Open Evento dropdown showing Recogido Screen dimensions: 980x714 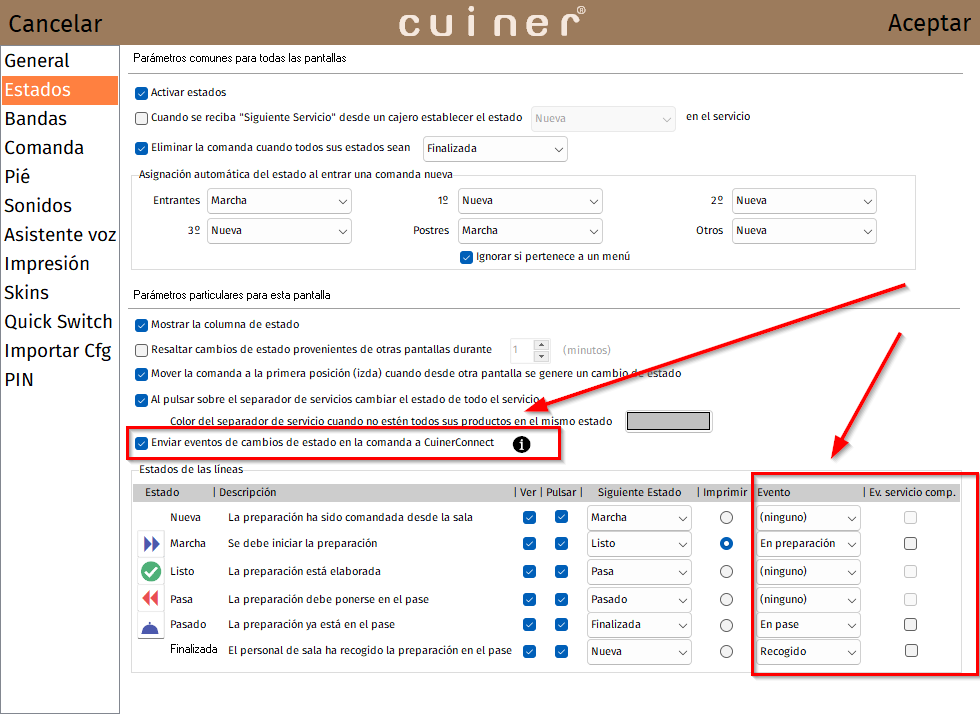pos(808,651)
